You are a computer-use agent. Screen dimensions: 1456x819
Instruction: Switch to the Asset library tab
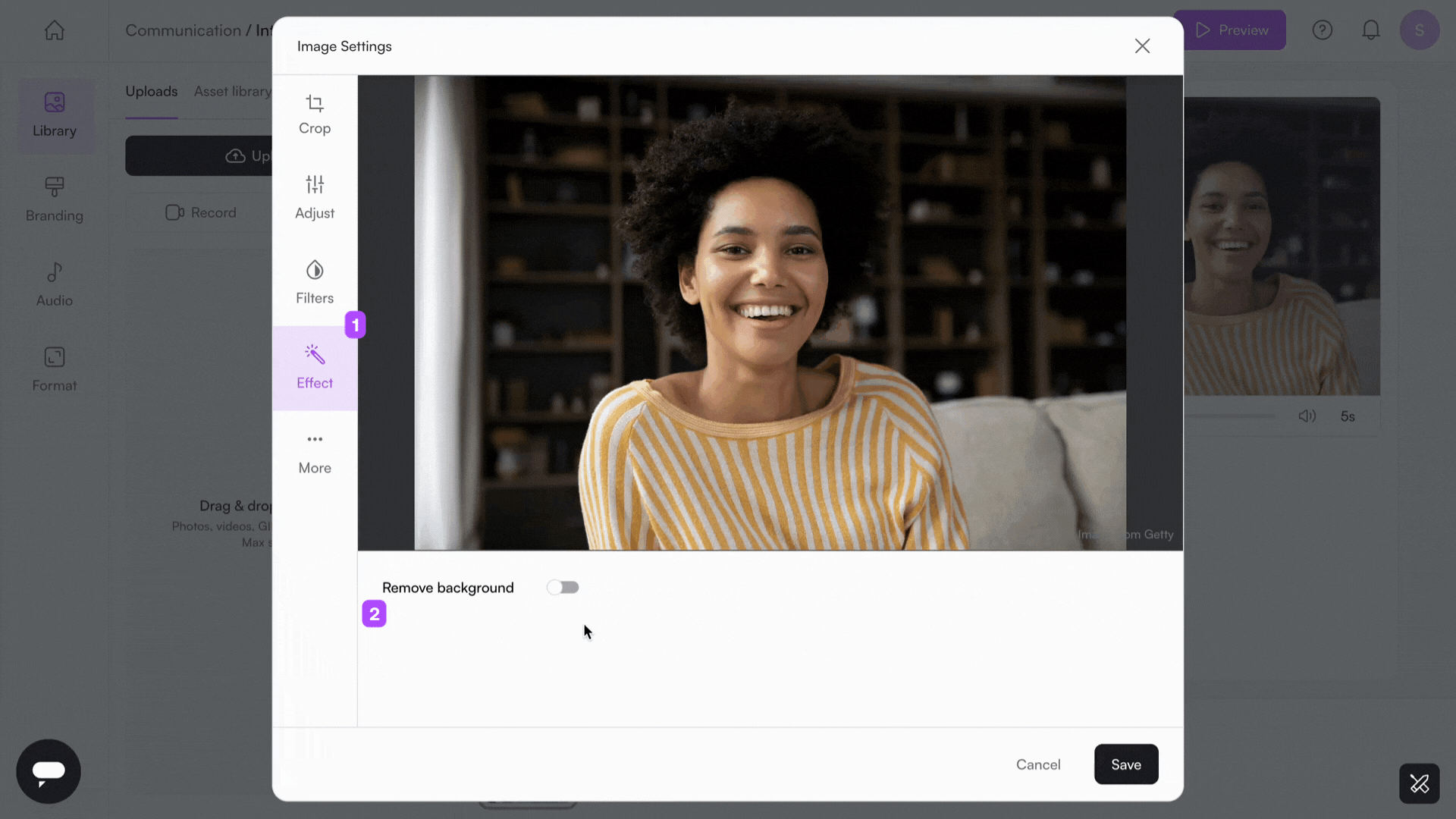[x=233, y=92]
